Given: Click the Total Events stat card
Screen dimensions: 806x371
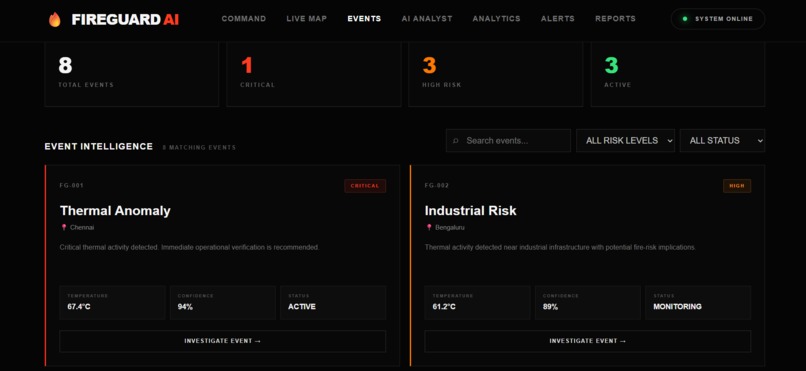Looking at the screenshot, I should click(132, 74).
